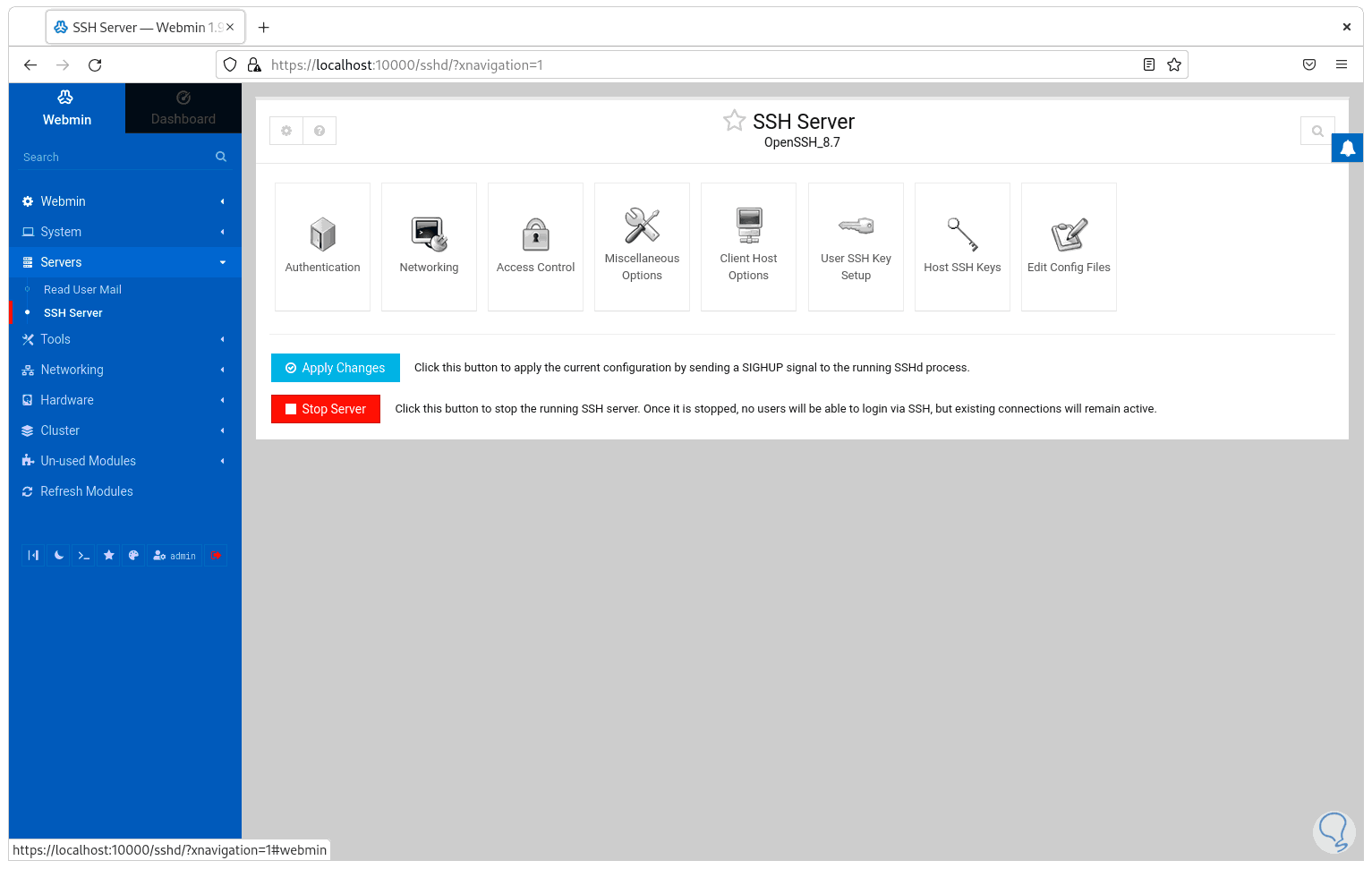Open the Access Control padlock card
This screenshot has height=869, width=1372.
point(535,247)
